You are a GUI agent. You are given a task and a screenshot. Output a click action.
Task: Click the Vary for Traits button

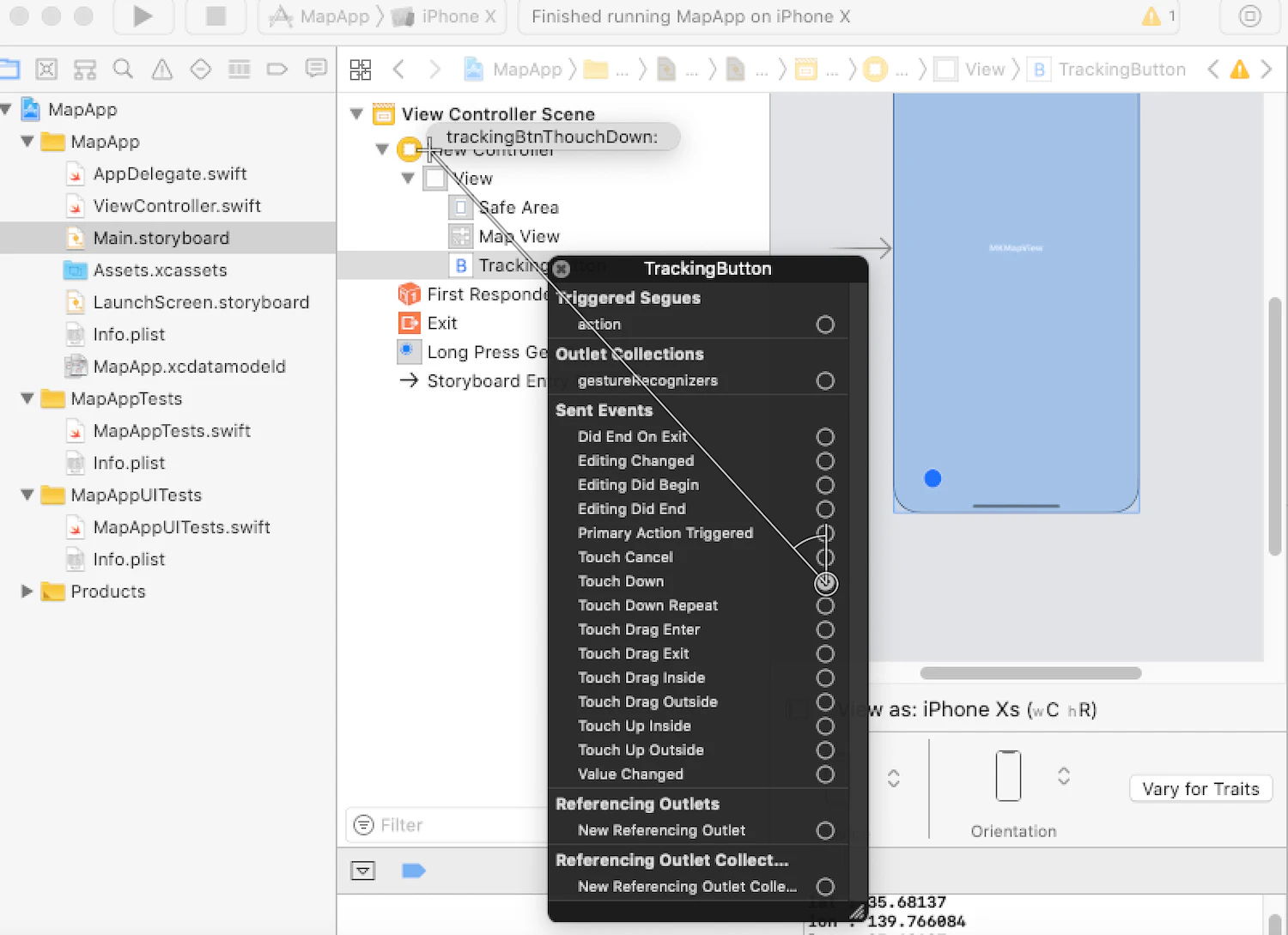click(1200, 789)
